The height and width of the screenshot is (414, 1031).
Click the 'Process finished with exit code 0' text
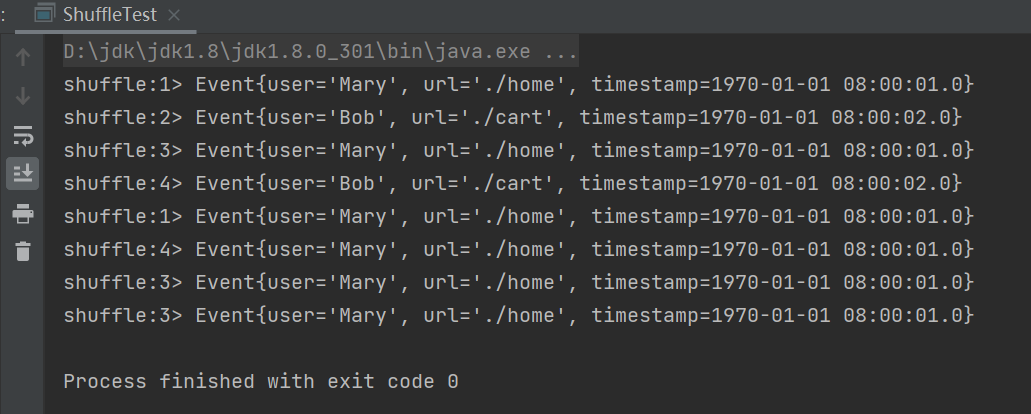261,381
